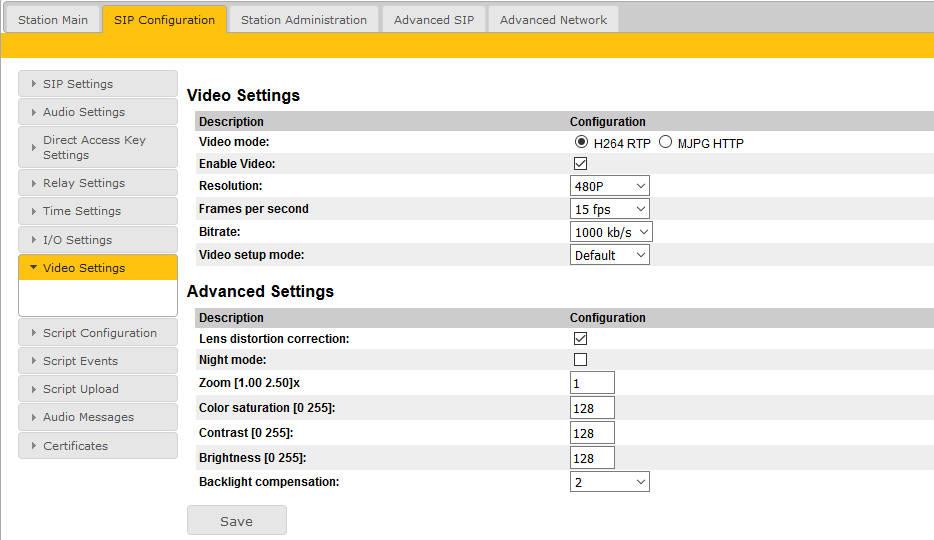The height and width of the screenshot is (540, 934).
Task: Open the Resolution dropdown
Action: (609, 186)
